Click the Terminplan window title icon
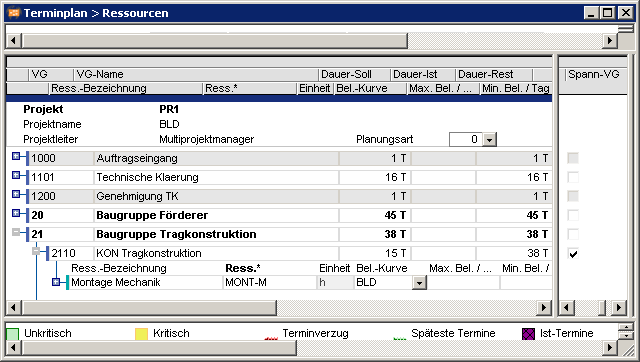The height and width of the screenshot is (362, 640). [x=14, y=13]
